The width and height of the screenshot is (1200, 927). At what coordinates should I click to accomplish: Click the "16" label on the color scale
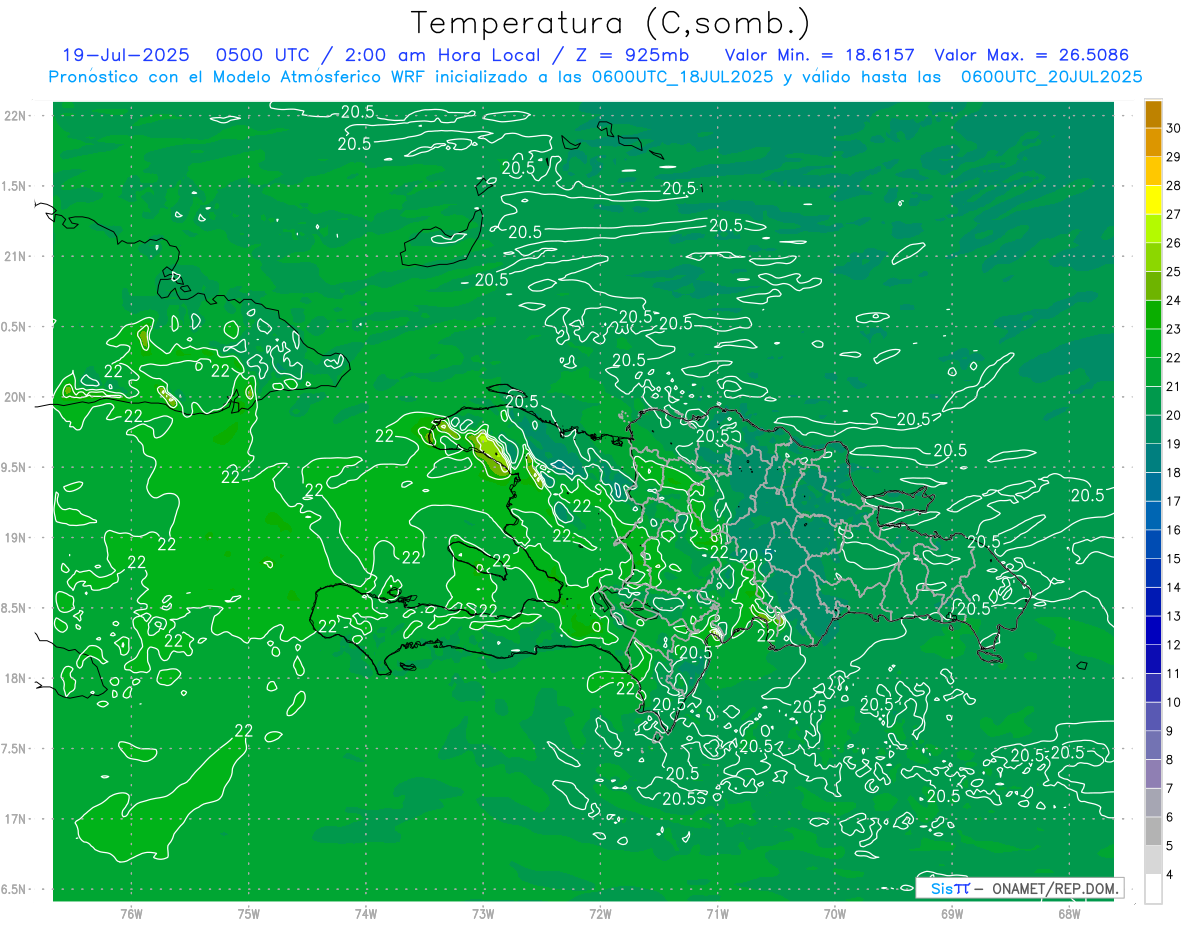coord(1174,530)
